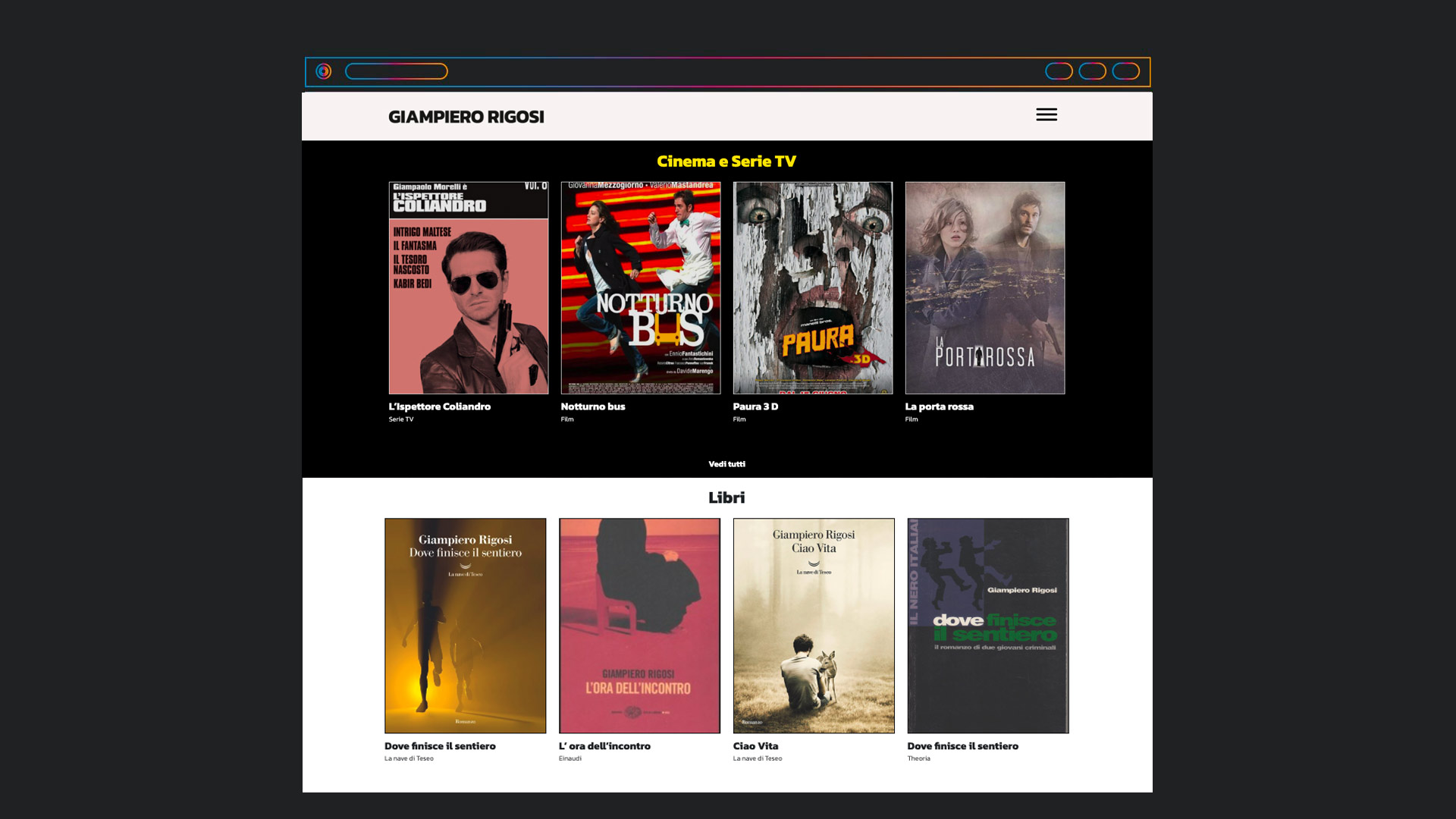
Task: Click the Notturno bus title text
Action: 592,406
